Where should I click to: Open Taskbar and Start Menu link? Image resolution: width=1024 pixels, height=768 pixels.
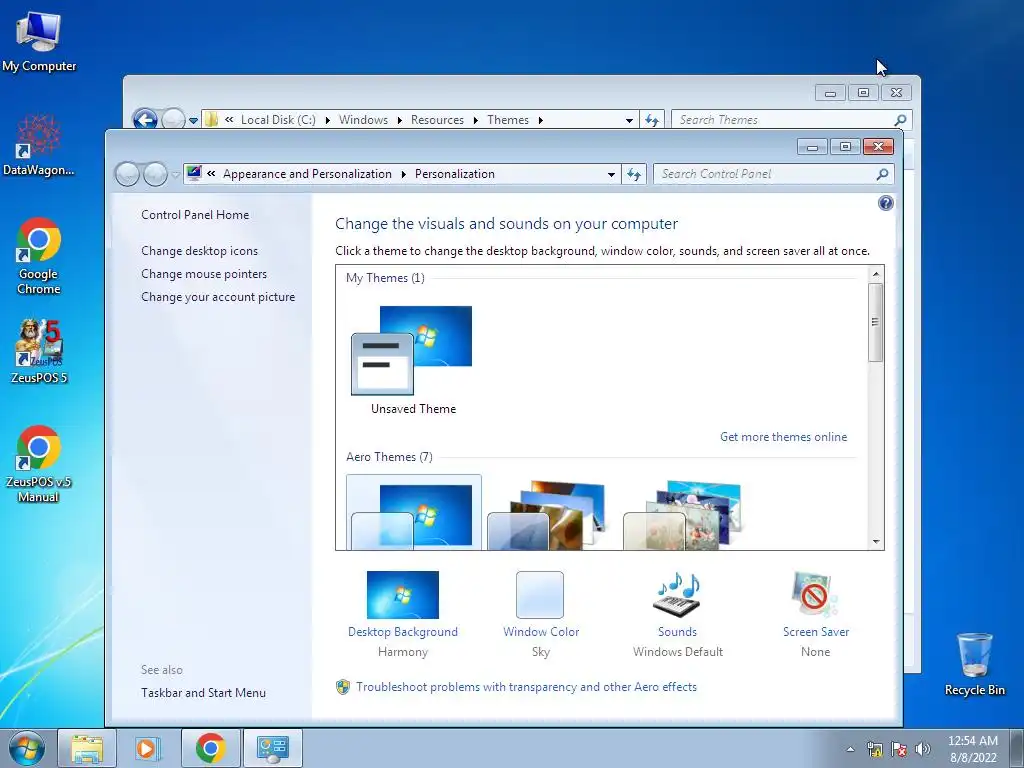(203, 693)
